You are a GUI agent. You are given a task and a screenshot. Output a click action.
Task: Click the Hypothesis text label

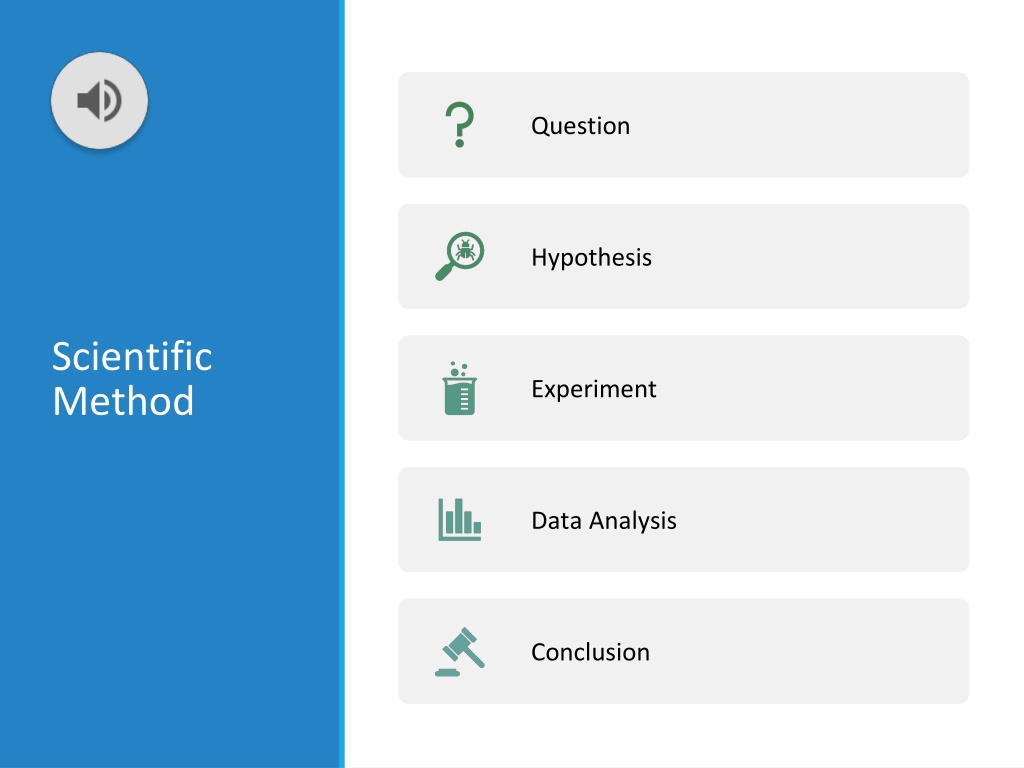pyautogui.click(x=591, y=257)
